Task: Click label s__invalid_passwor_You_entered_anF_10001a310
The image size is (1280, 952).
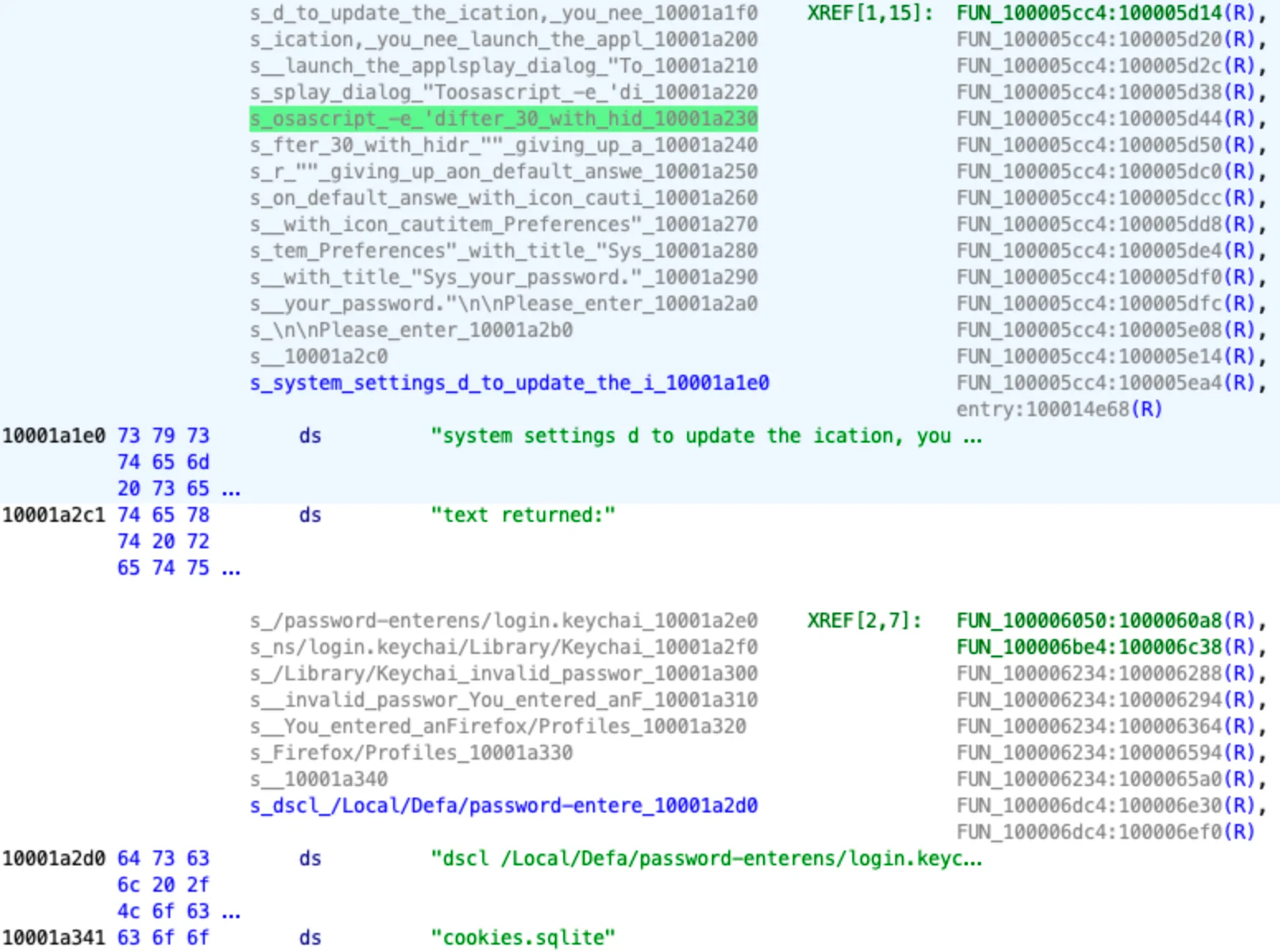Action: (504, 700)
